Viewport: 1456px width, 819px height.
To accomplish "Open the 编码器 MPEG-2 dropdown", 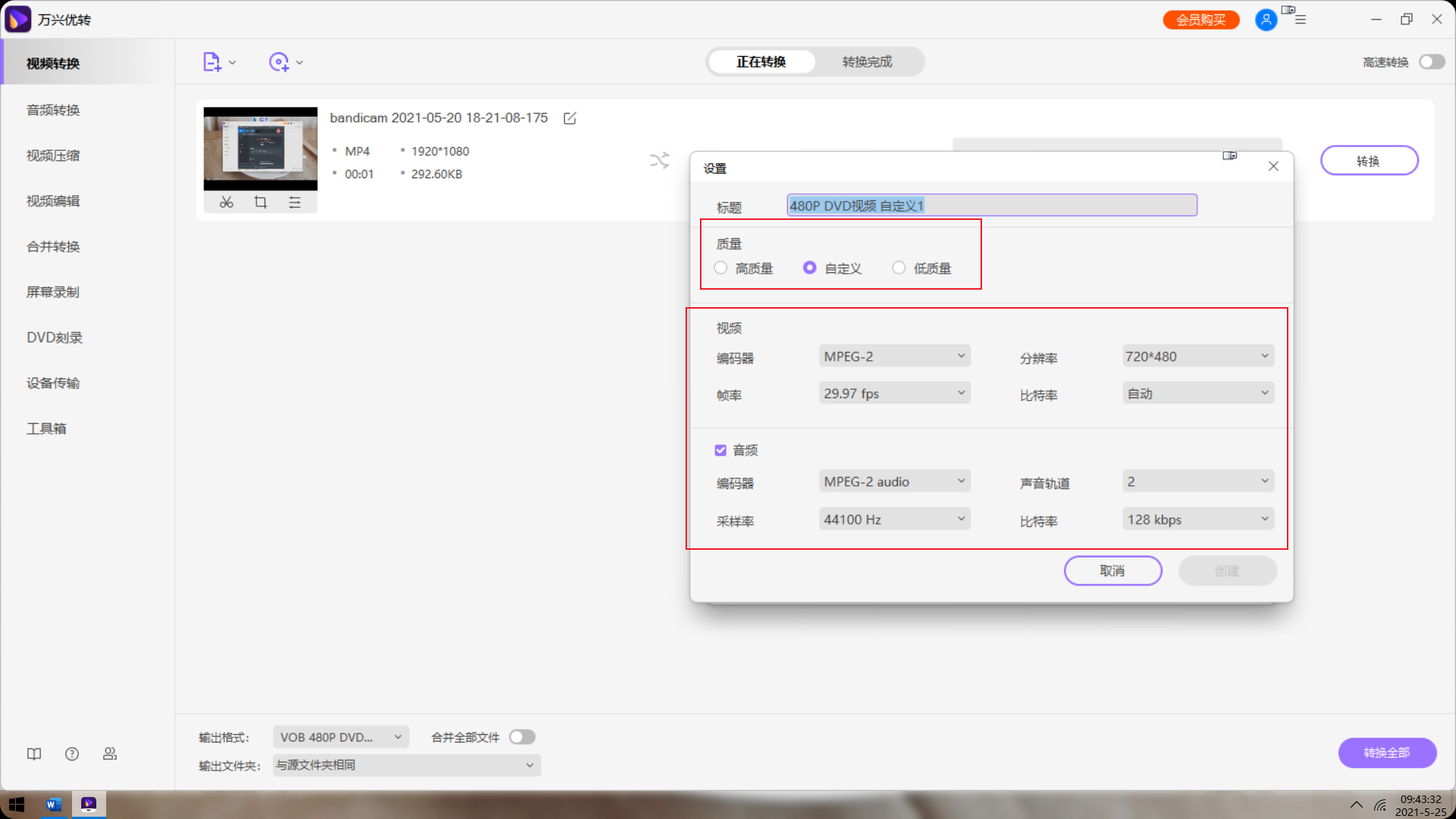I will (895, 356).
